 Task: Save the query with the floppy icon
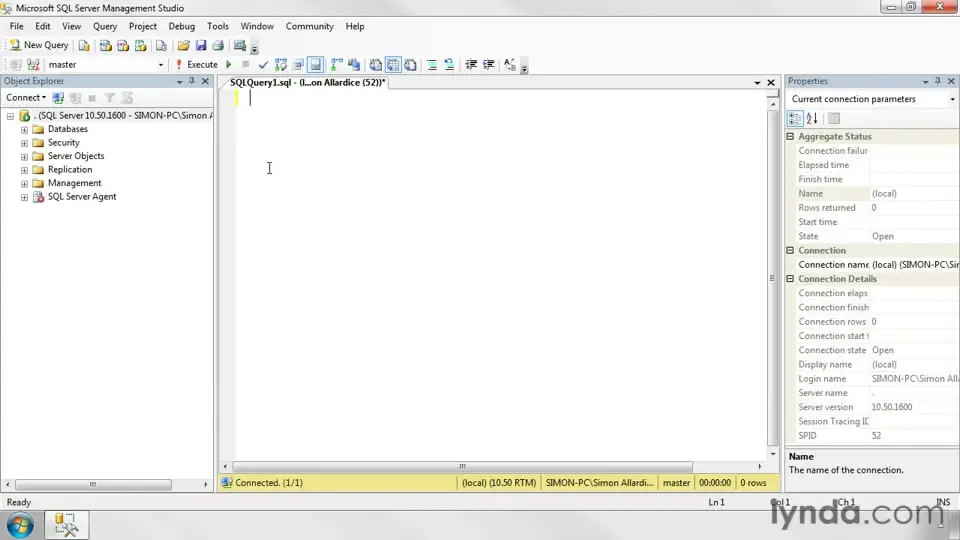click(201, 45)
